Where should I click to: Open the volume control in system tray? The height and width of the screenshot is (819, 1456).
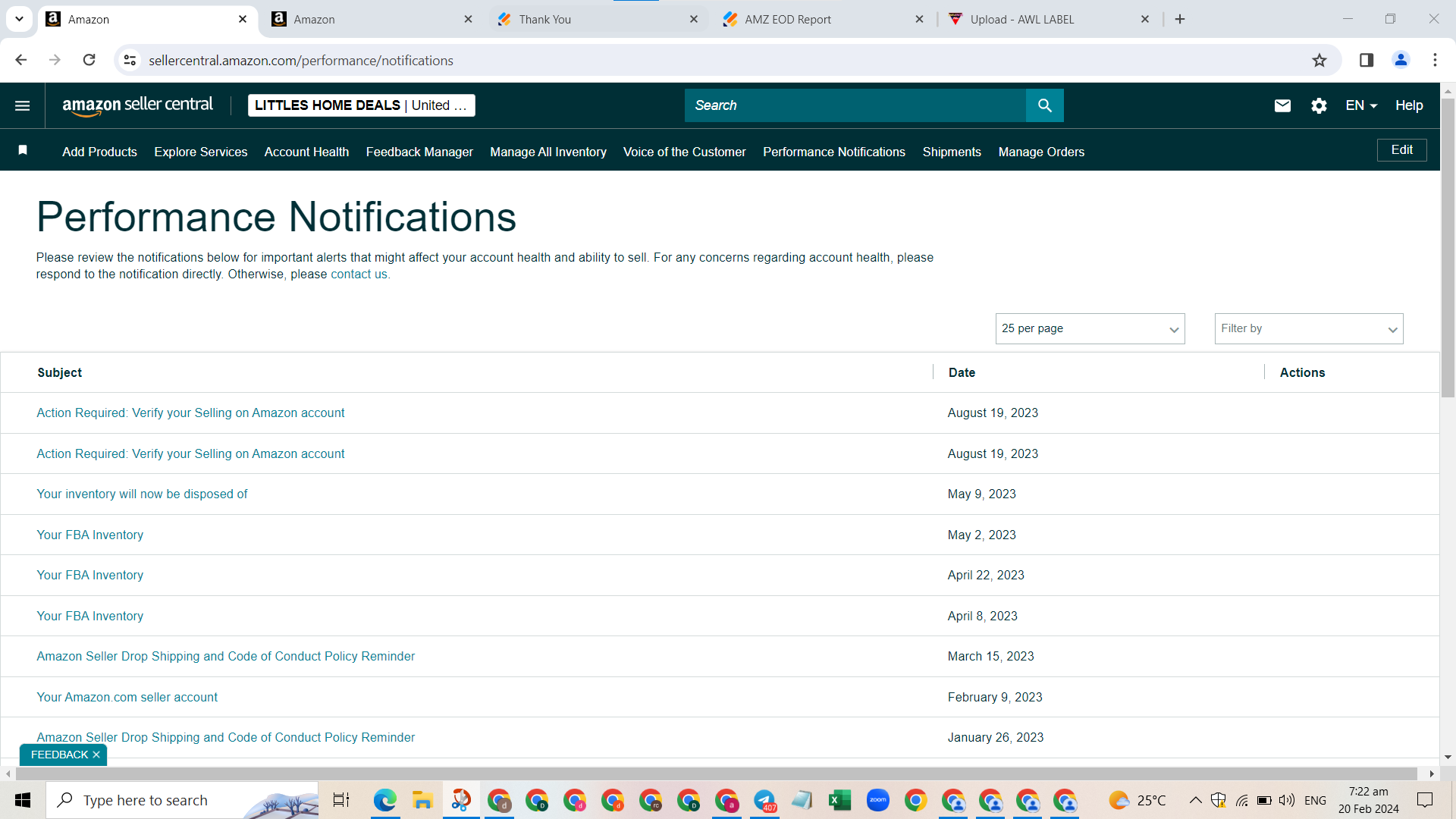pos(1286,801)
